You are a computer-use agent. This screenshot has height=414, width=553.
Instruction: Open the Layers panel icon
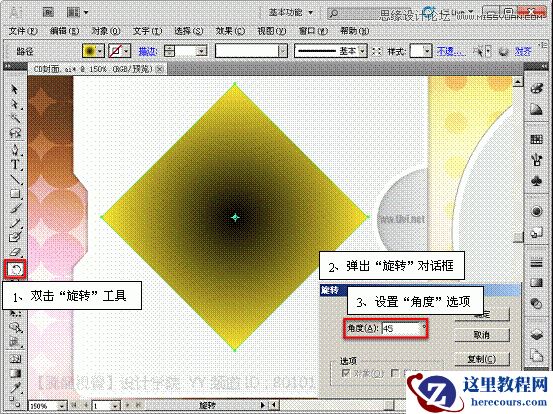tap(536, 334)
